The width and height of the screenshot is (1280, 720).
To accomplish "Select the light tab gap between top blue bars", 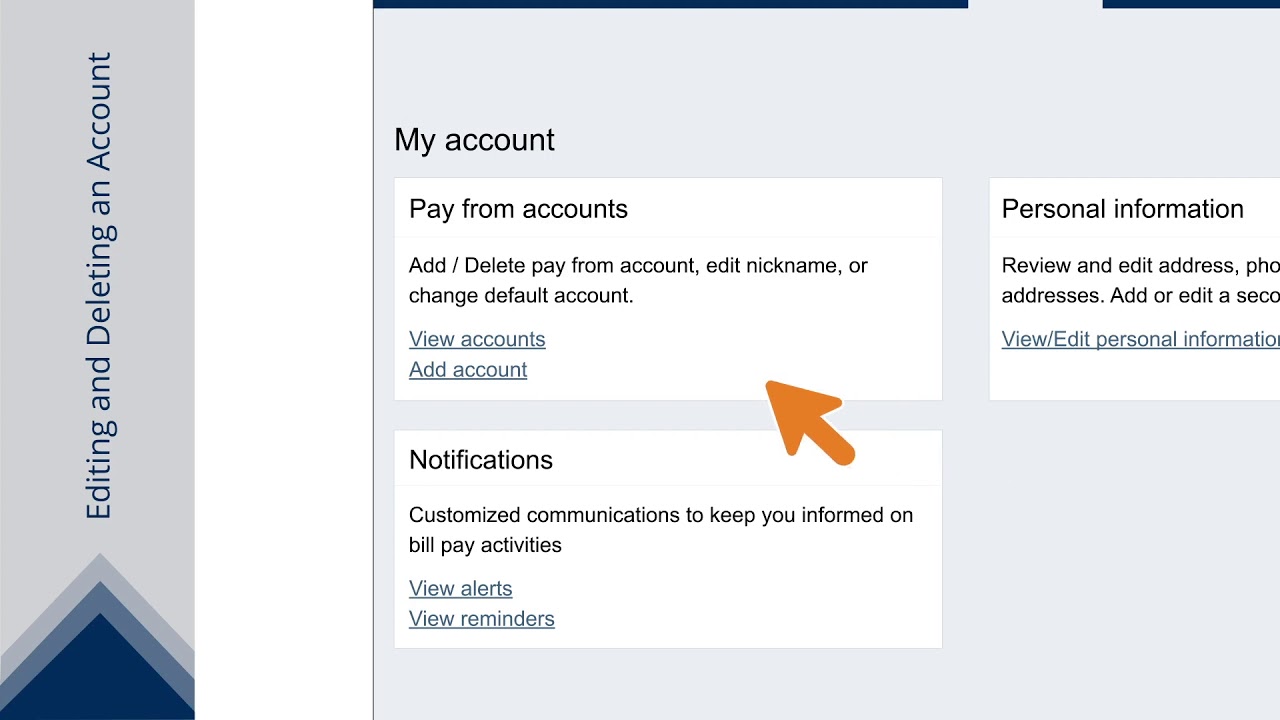I will pyautogui.click(x=1035, y=4).
